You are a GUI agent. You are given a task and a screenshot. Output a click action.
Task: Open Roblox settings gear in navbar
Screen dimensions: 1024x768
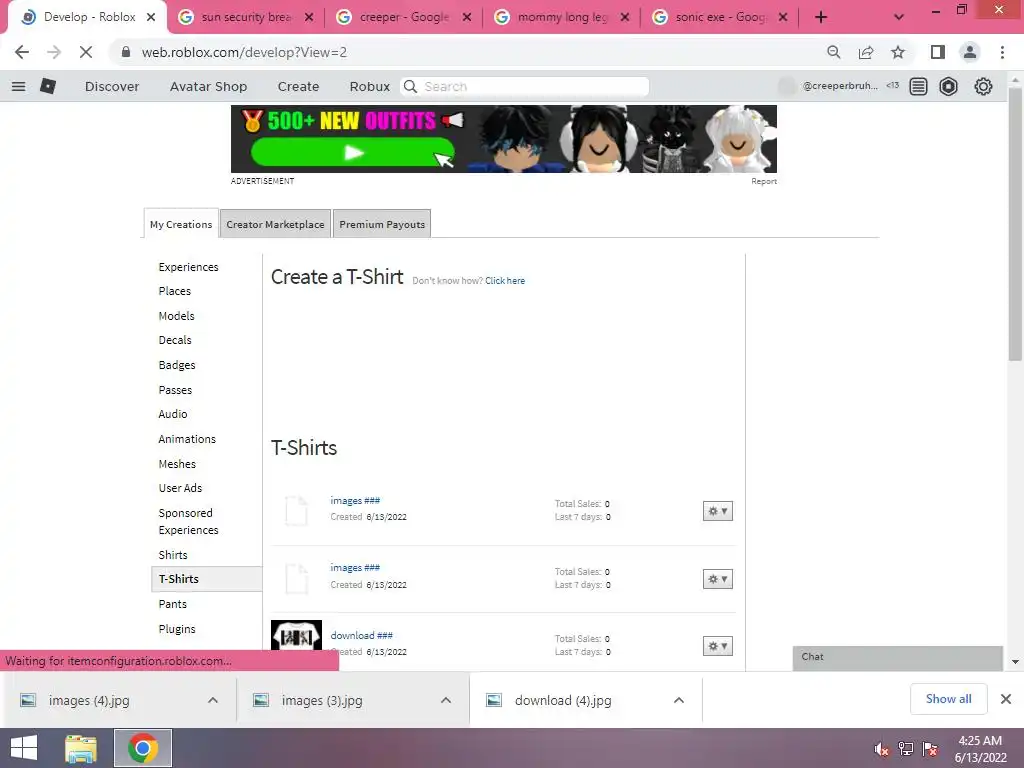[983, 86]
